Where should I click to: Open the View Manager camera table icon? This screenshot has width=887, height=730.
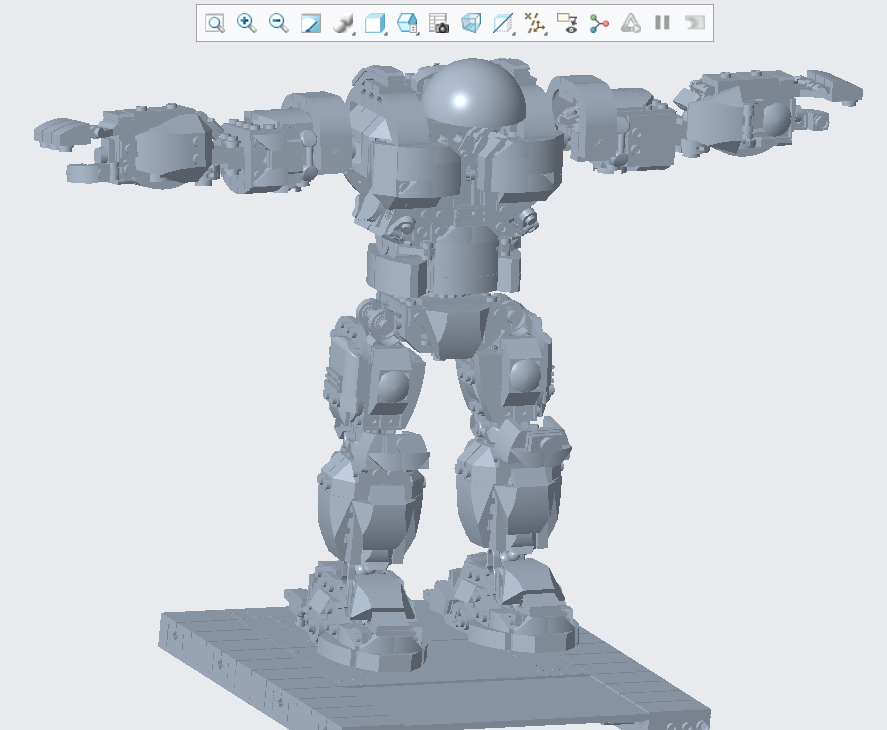439,23
